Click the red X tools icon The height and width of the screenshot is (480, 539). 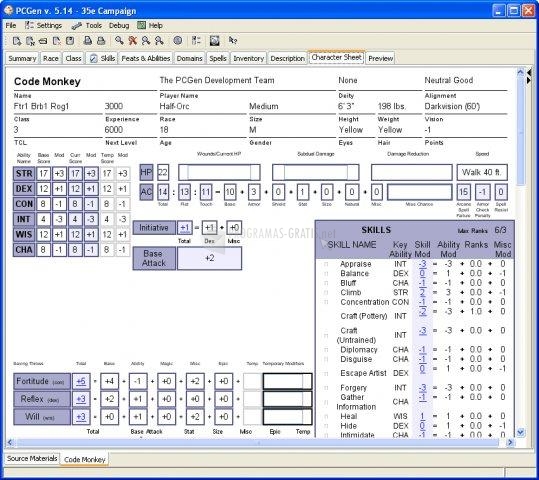point(133,41)
